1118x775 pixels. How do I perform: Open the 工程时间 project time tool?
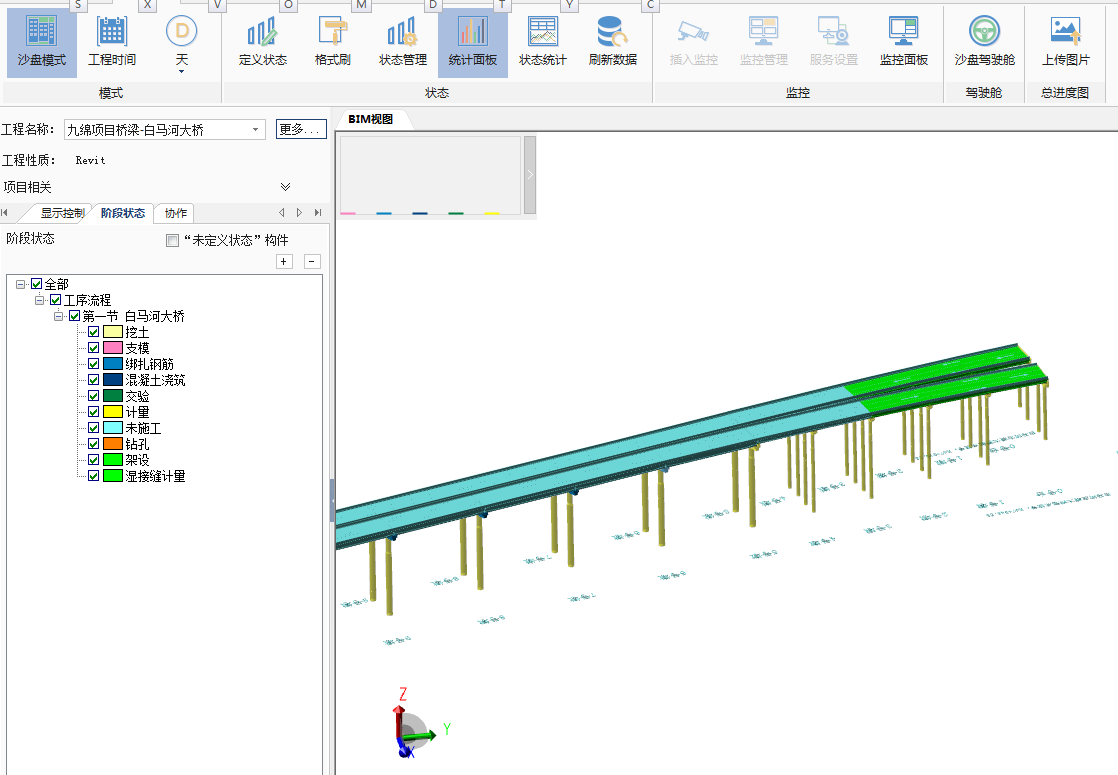[112, 41]
